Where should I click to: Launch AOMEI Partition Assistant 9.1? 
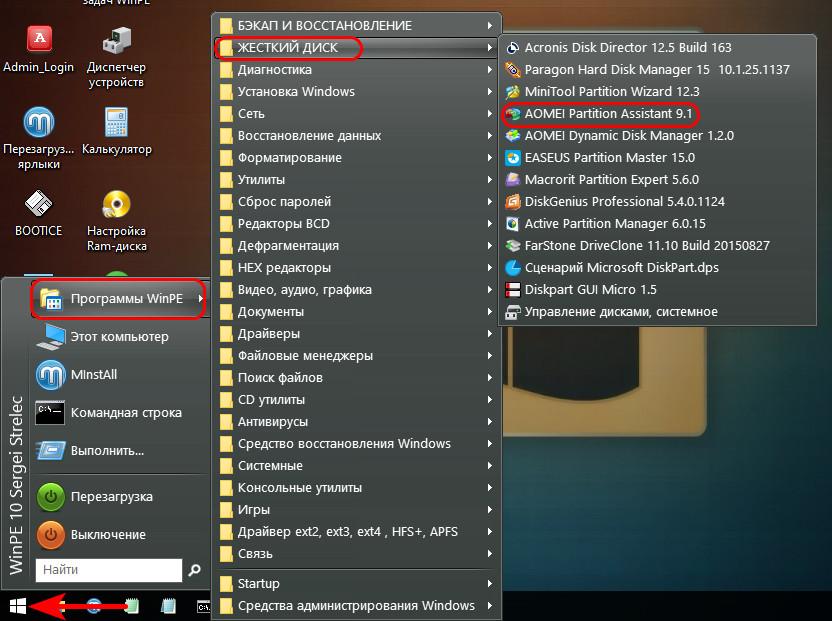657,114
